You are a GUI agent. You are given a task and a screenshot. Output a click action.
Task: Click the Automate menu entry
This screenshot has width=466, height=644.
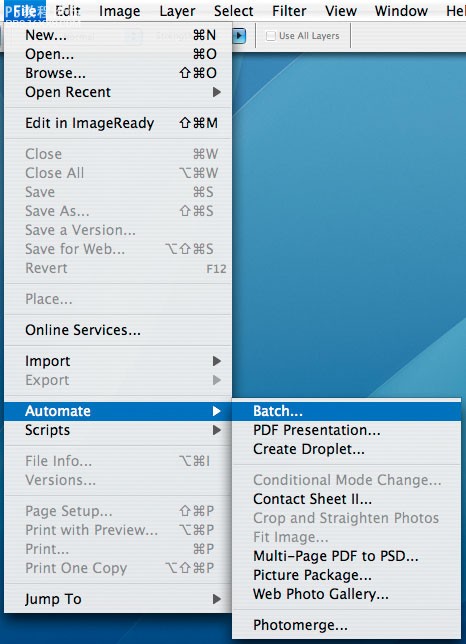(x=118, y=411)
